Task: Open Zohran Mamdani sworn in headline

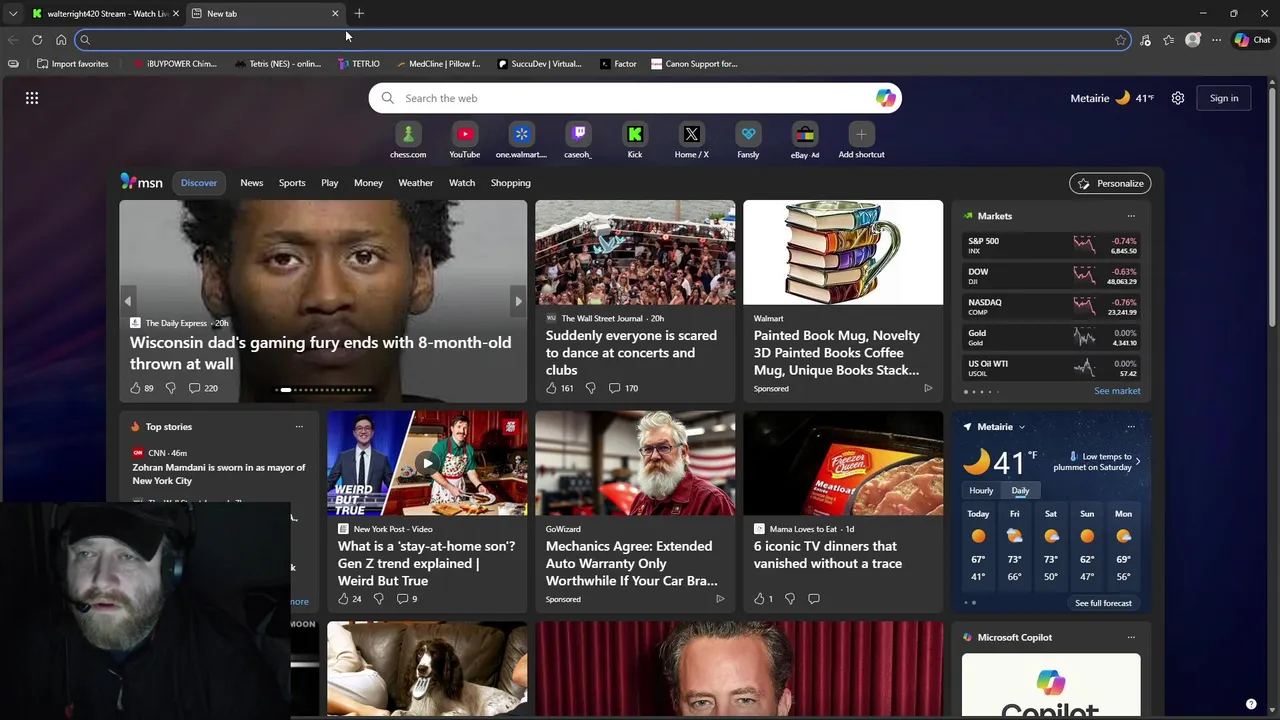Action: click(219, 474)
